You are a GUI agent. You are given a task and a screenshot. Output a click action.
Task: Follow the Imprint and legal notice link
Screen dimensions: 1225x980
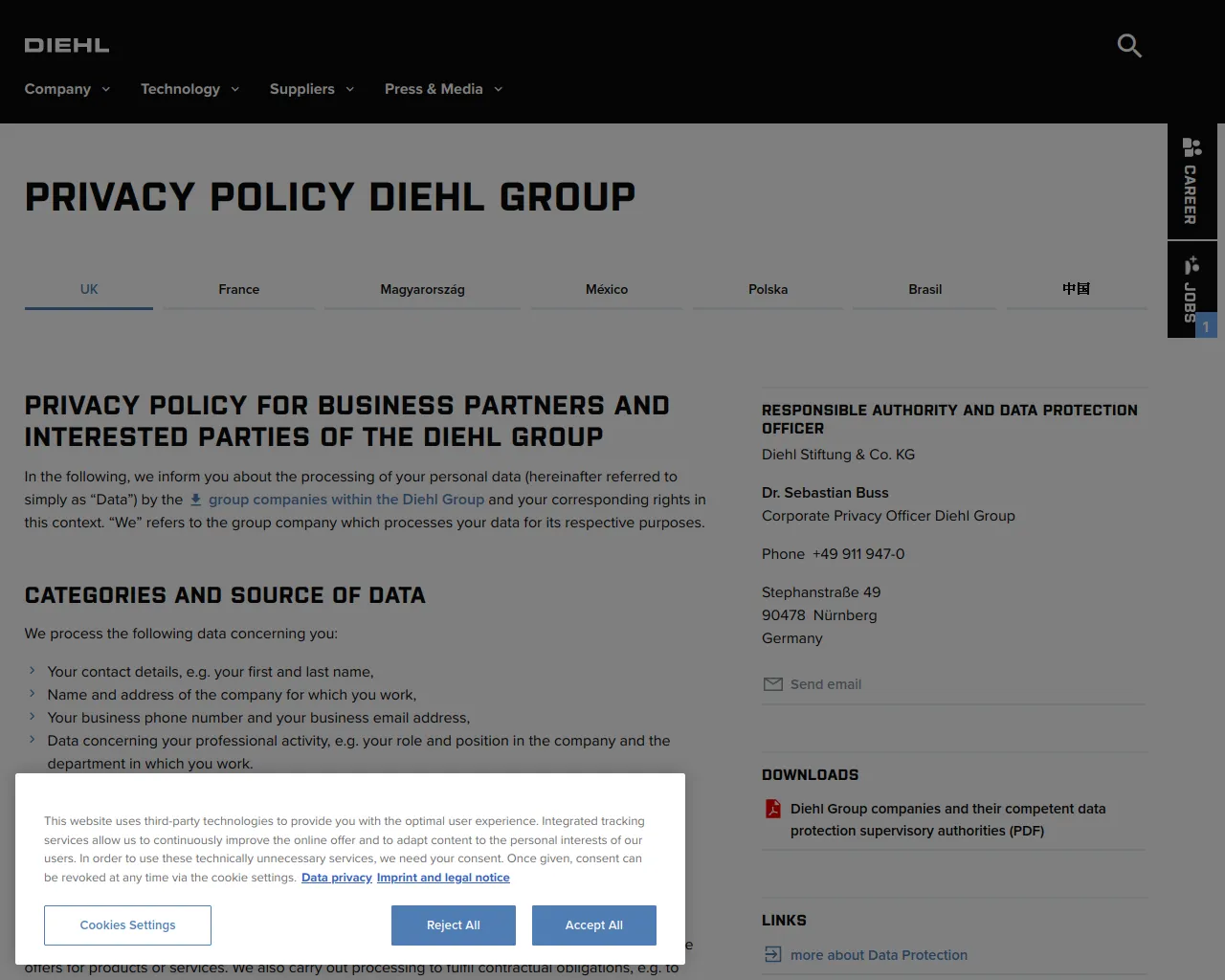click(x=443, y=878)
